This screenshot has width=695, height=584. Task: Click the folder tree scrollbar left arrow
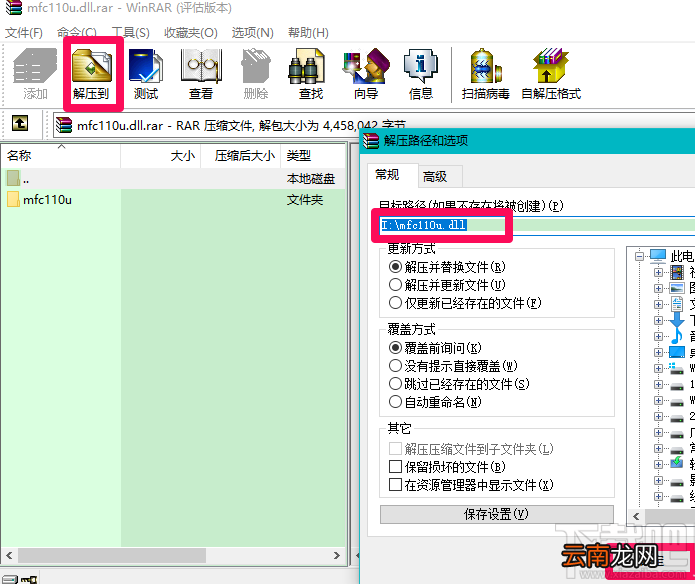636,516
